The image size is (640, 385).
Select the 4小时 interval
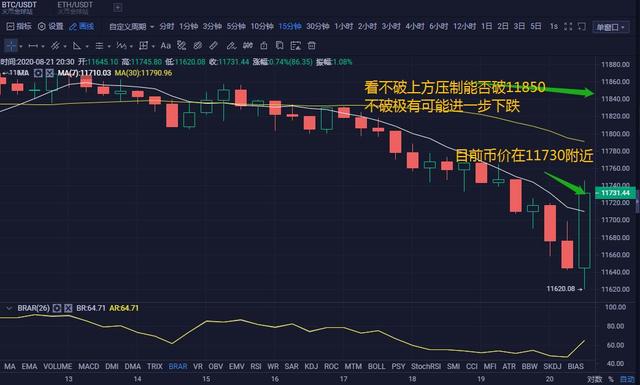pyautogui.click(x=415, y=27)
